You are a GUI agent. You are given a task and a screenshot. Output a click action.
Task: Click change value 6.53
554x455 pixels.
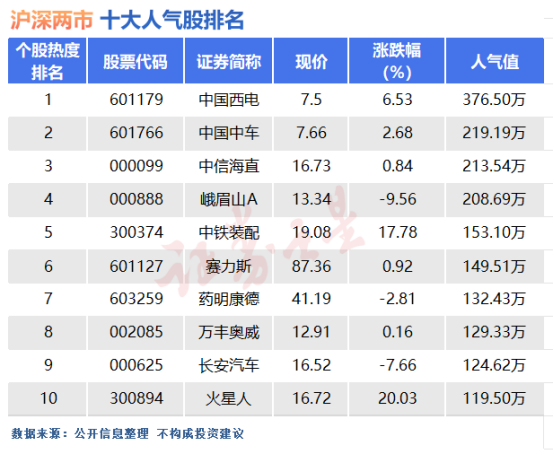(398, 99)
